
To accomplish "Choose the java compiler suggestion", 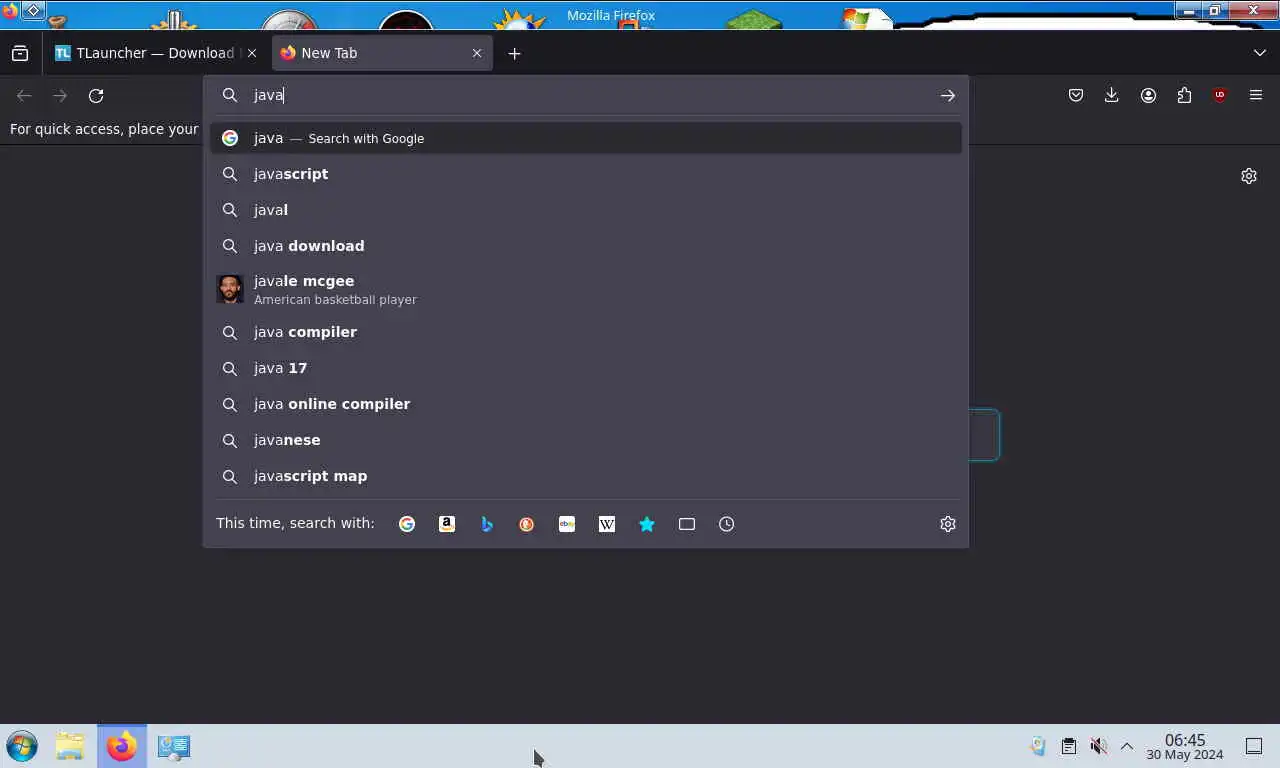I will [x=586, y=332].
